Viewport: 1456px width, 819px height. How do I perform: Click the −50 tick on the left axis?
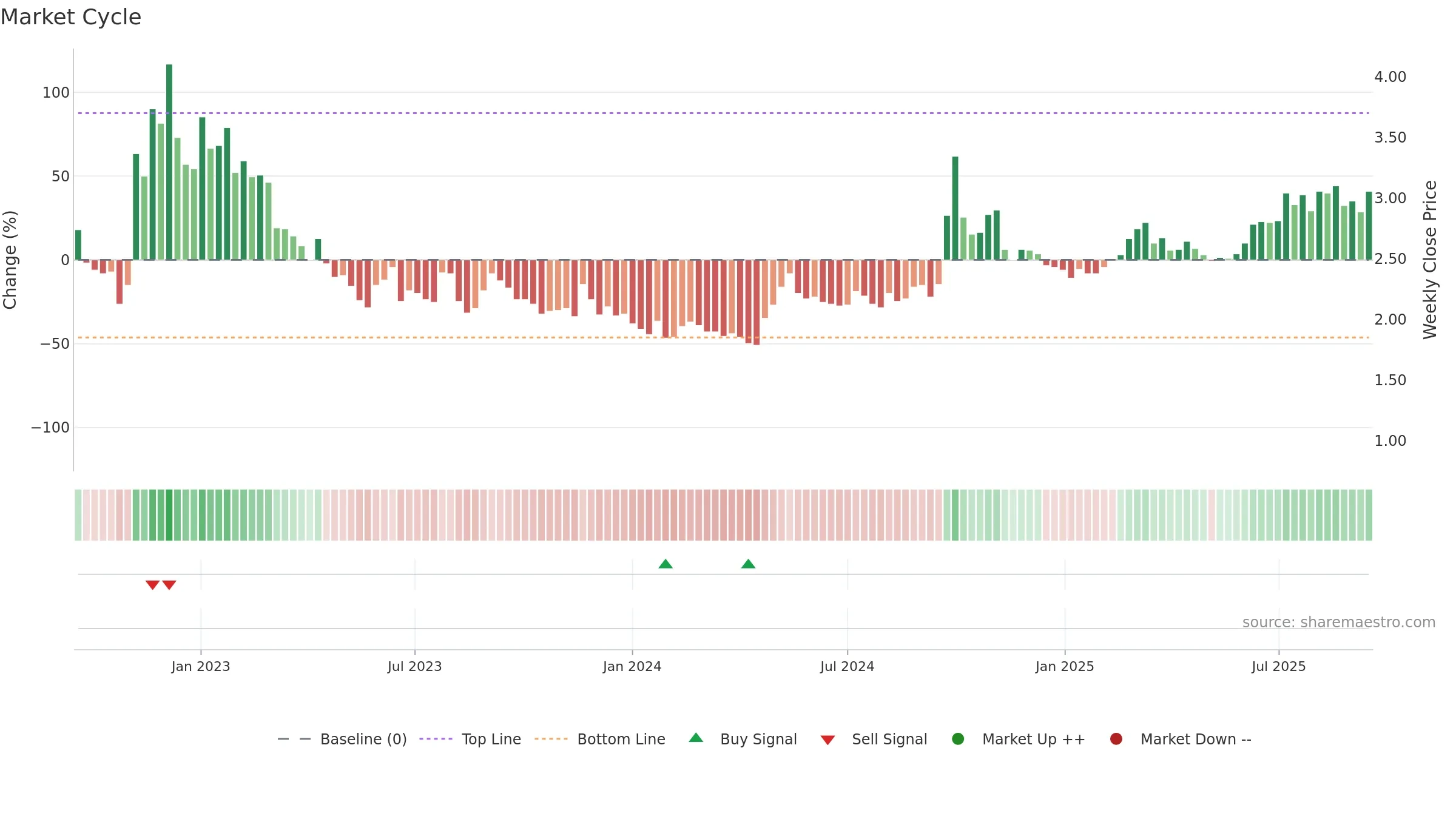coord(55,343)
